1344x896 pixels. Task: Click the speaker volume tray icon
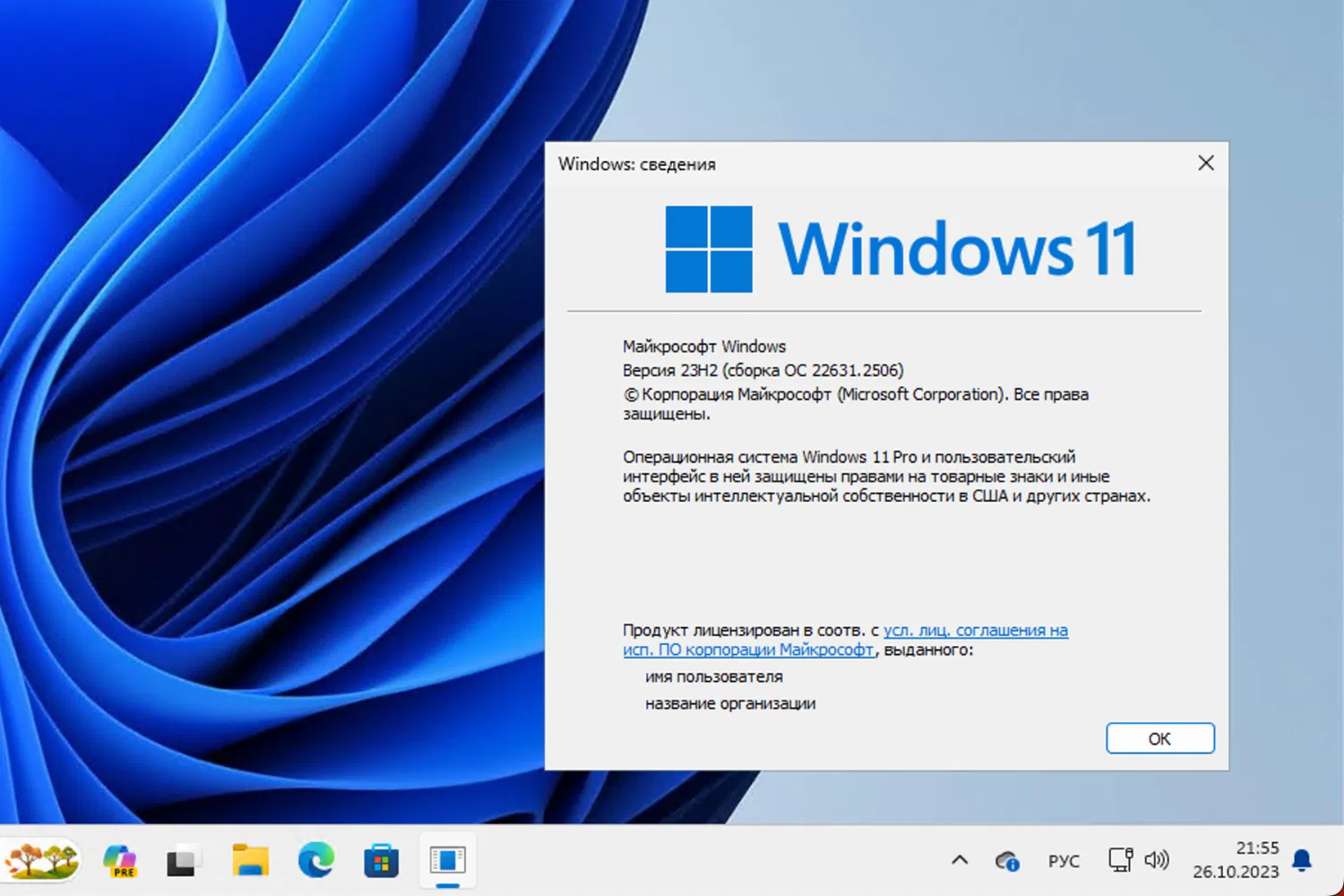(1157, 860)
